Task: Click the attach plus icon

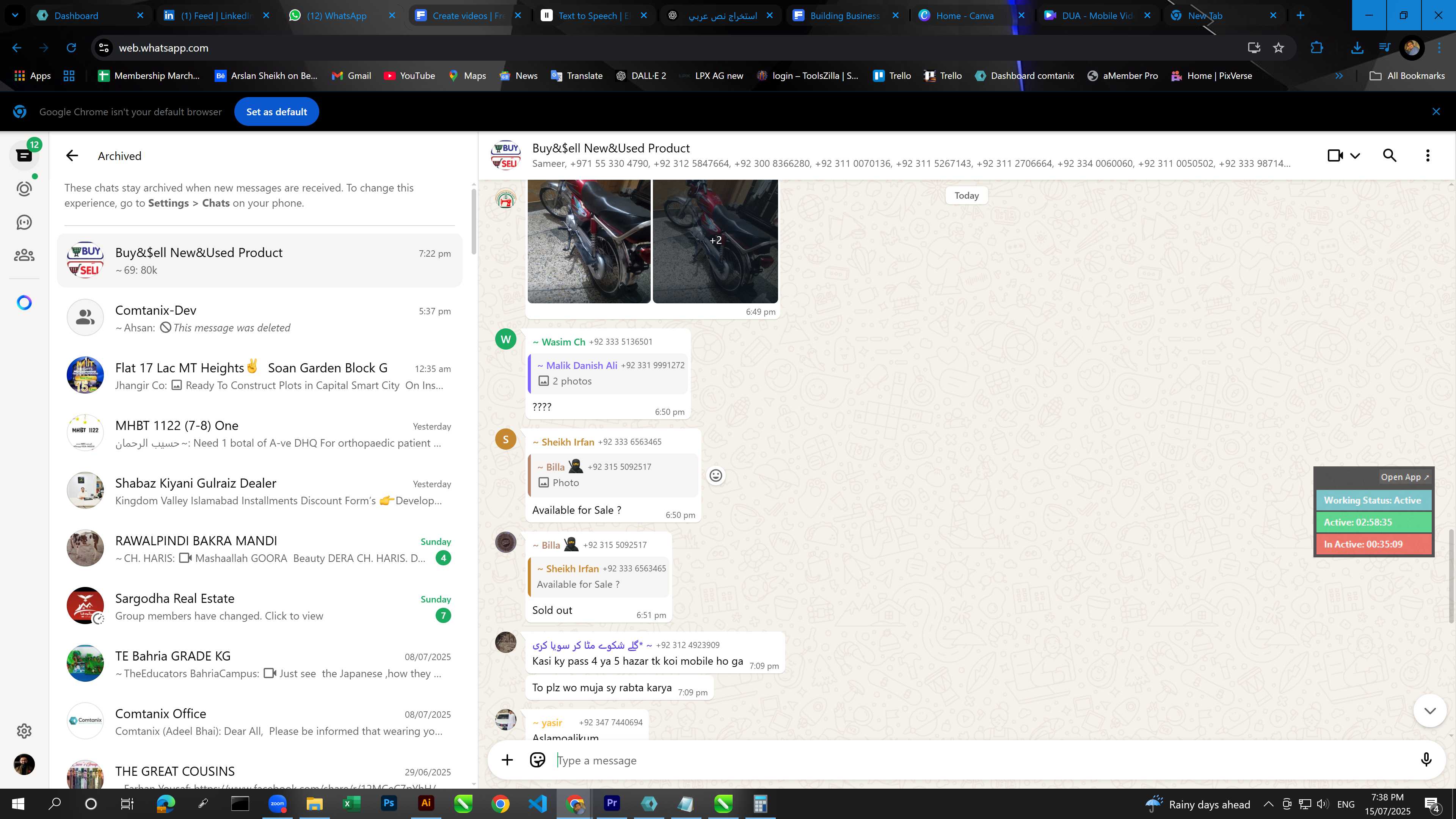Action: 507,760
